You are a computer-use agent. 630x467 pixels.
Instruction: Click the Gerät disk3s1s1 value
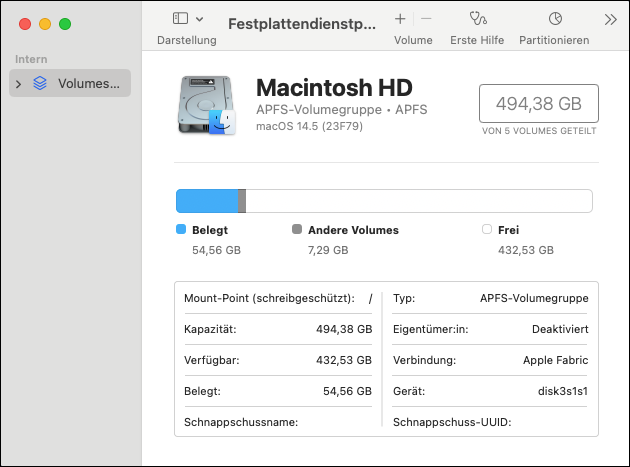click(563, 391)
